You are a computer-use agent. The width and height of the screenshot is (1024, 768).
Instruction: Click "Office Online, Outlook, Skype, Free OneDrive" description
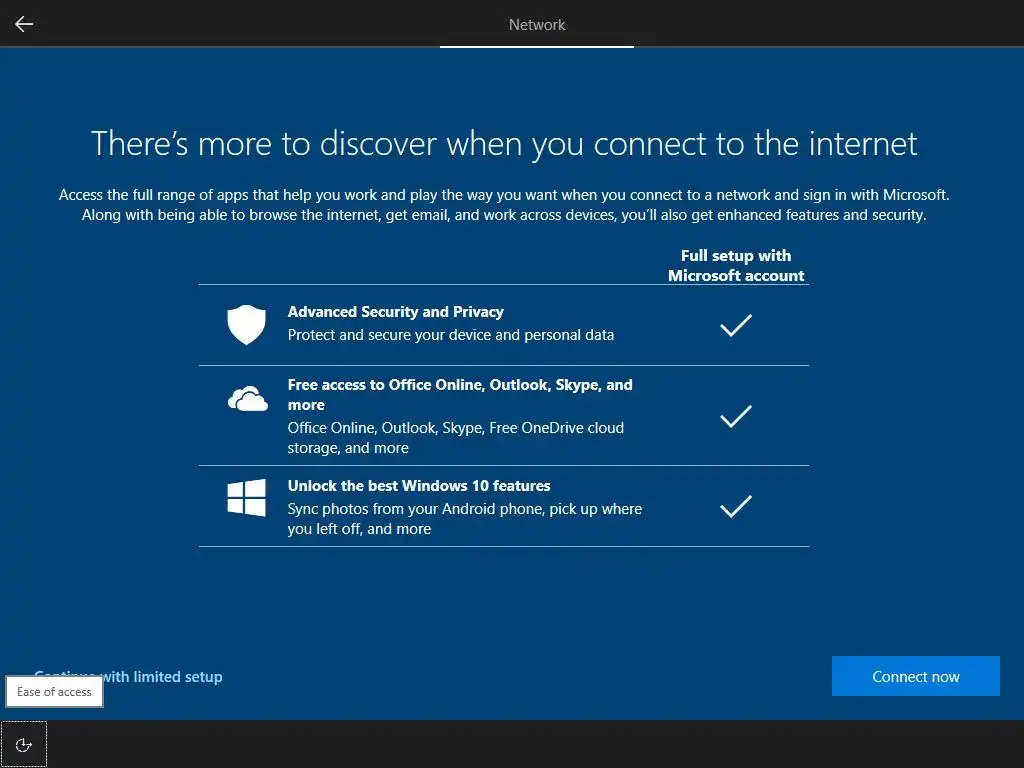456,438
